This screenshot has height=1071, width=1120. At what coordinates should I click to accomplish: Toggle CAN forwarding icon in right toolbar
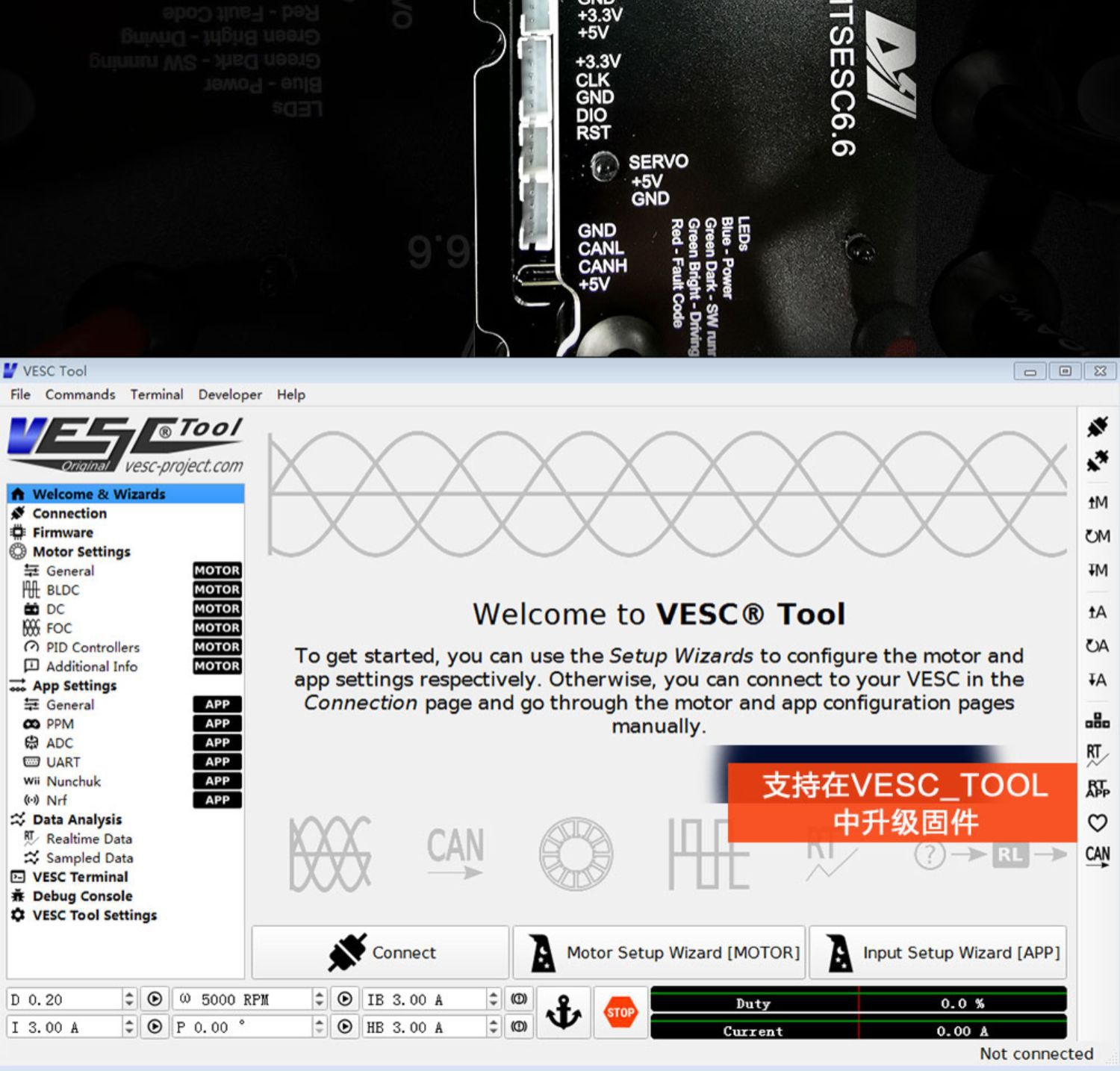[1097, 856]
